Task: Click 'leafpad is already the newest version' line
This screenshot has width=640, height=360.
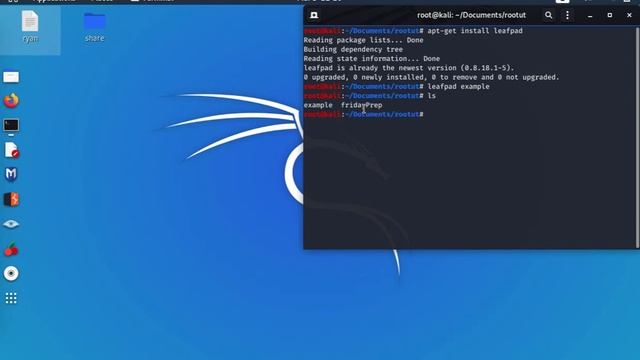Action: coord(409,68)
